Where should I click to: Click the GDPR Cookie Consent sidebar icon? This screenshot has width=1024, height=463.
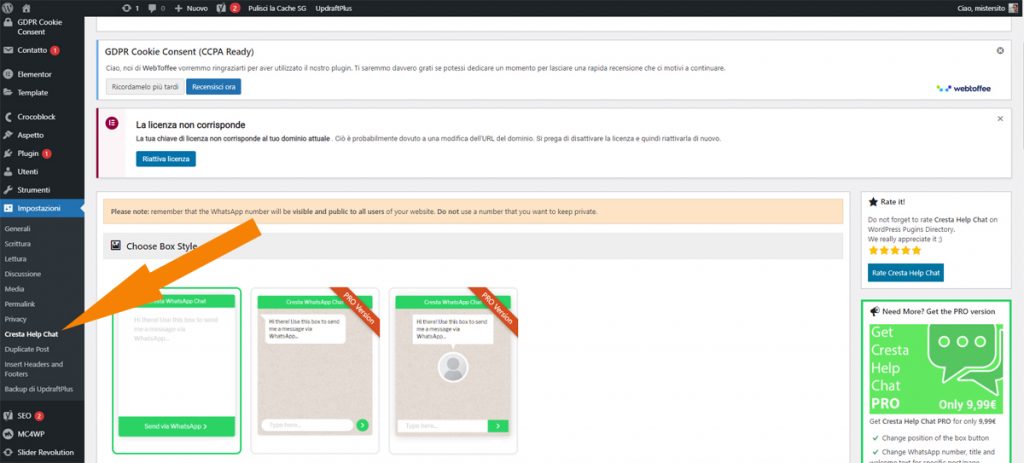pyautogui.click(x=8, y=22)
